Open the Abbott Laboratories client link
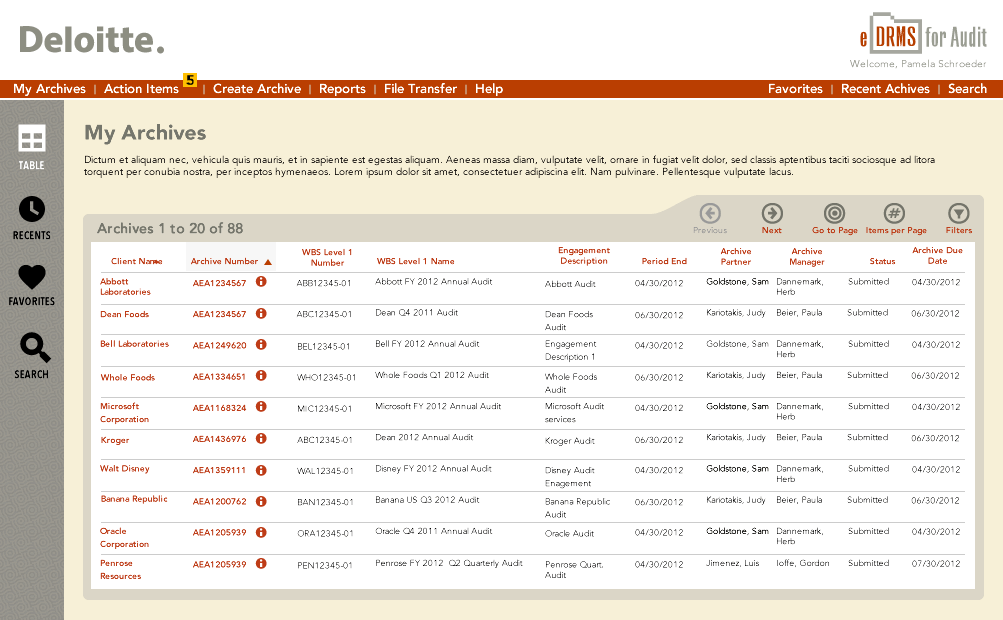Viewport: 1003px width, 620px height. click(x=125, y=287)
